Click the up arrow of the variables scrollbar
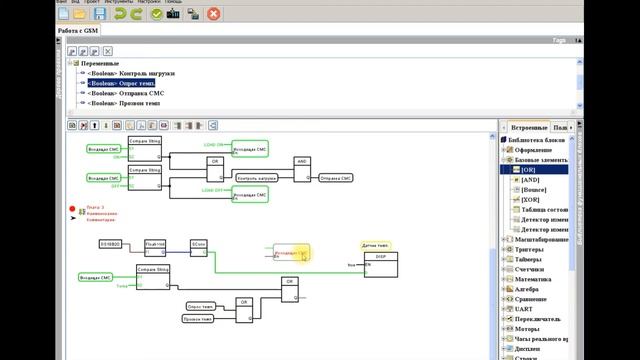 (579, 62)
